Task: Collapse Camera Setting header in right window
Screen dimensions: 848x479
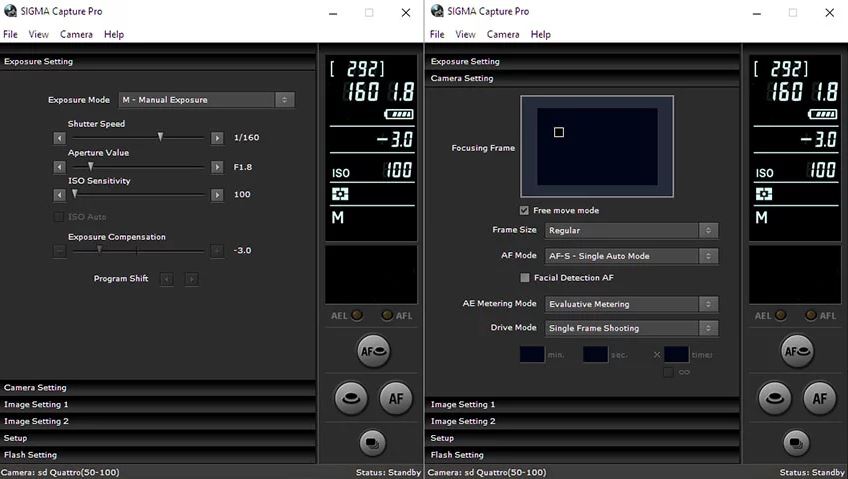Action: [583, 78]
